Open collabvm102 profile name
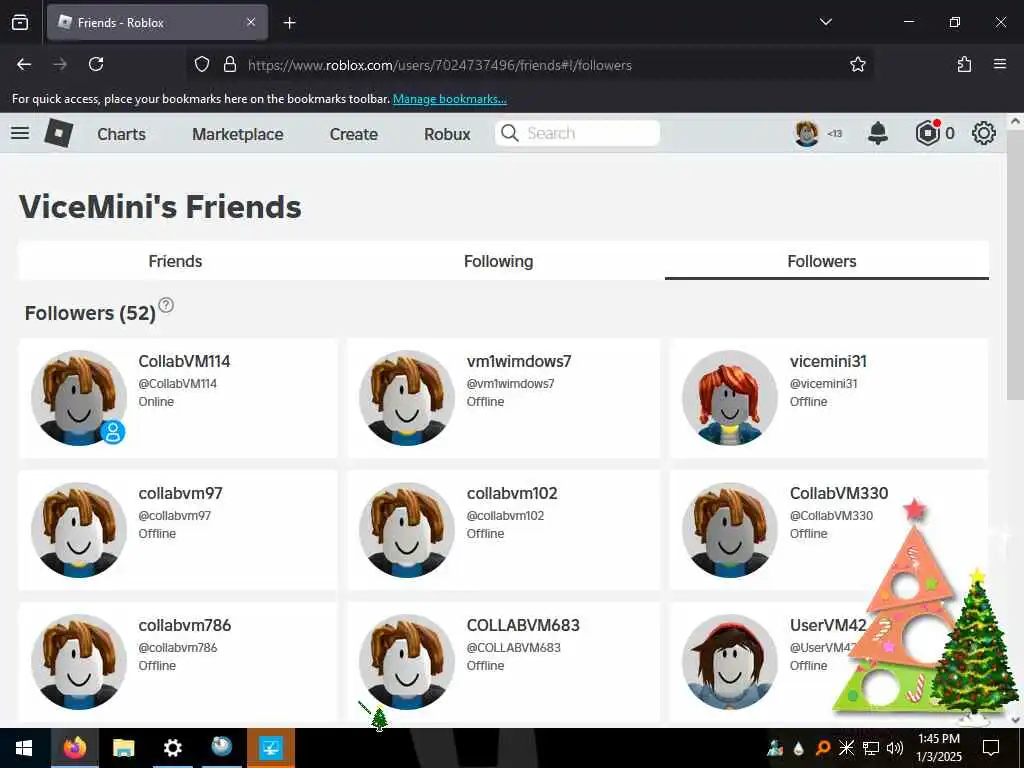The image size is (1024, 768). [x=512, y=493]
